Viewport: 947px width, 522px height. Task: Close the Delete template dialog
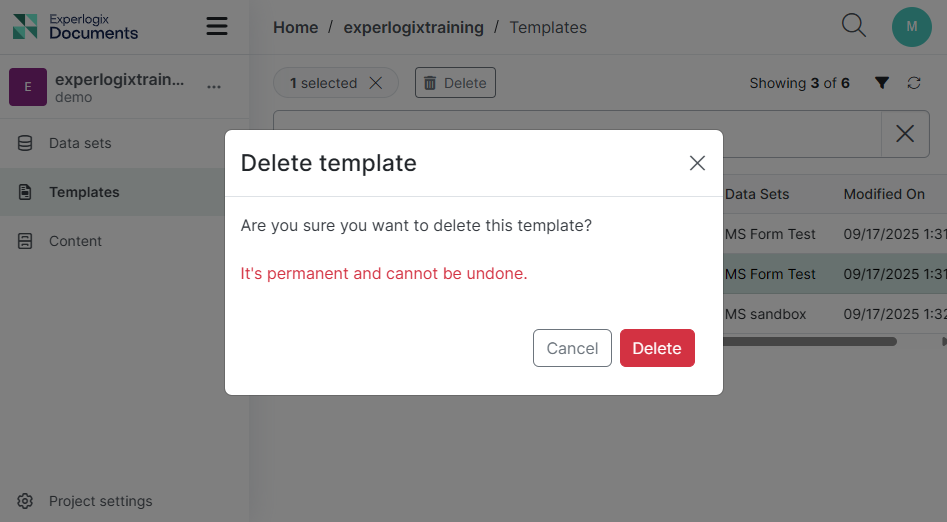(x=697, y=163)
